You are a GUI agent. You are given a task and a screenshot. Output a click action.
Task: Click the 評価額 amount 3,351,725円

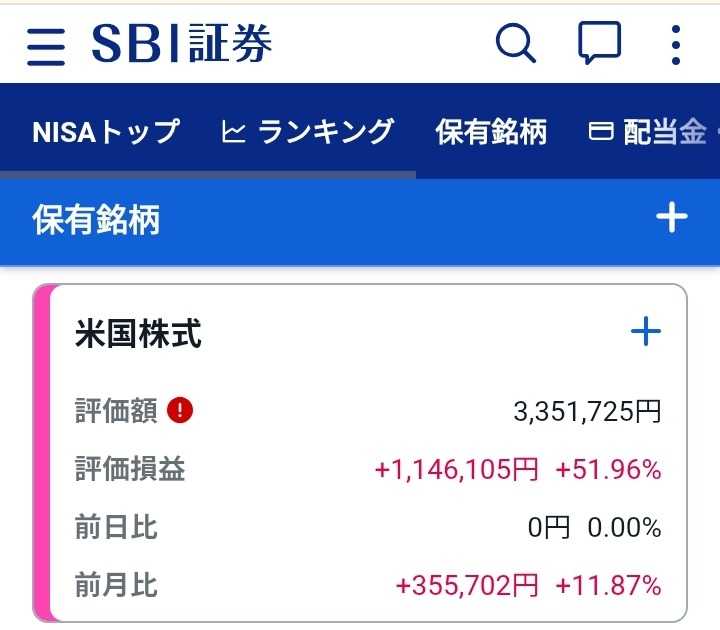click(587, 411)
